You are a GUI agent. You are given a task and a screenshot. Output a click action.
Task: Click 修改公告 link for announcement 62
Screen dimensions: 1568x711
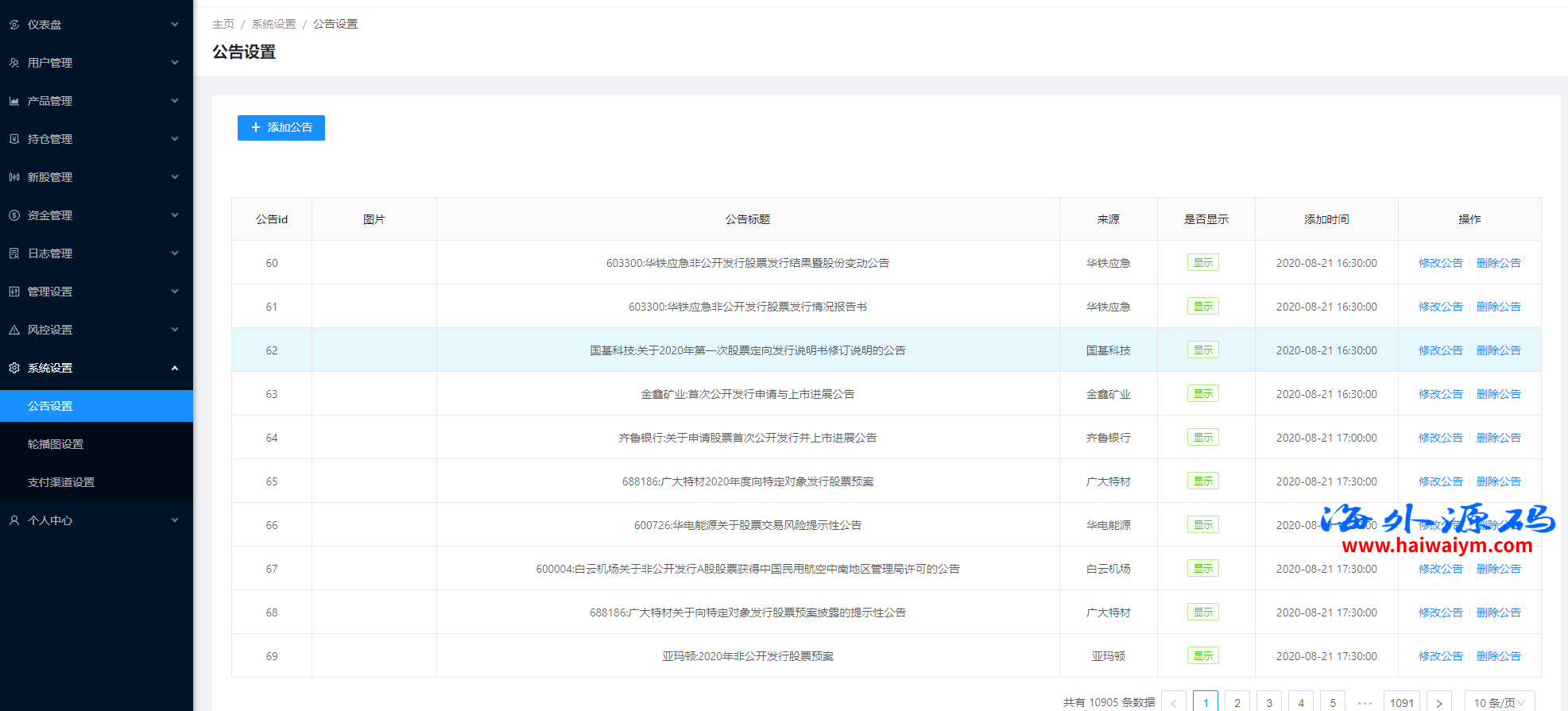pyautogui.click(x=1440, y=350)
